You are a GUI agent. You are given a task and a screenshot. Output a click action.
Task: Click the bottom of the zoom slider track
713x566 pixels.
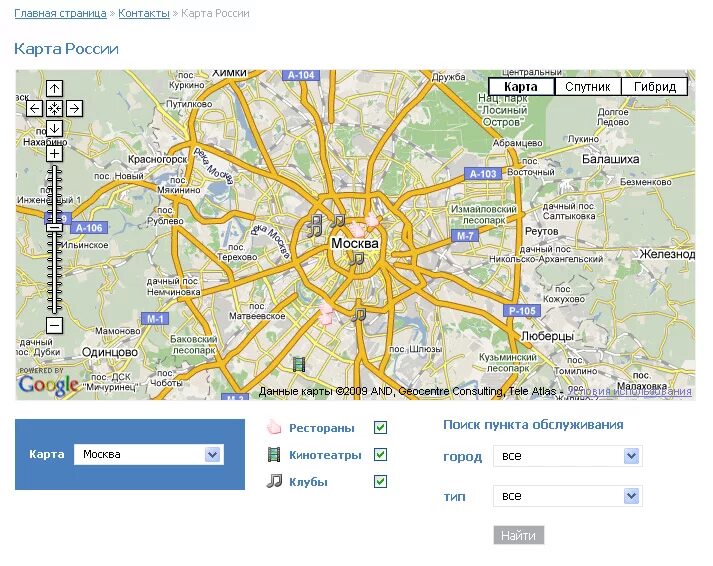55,310
